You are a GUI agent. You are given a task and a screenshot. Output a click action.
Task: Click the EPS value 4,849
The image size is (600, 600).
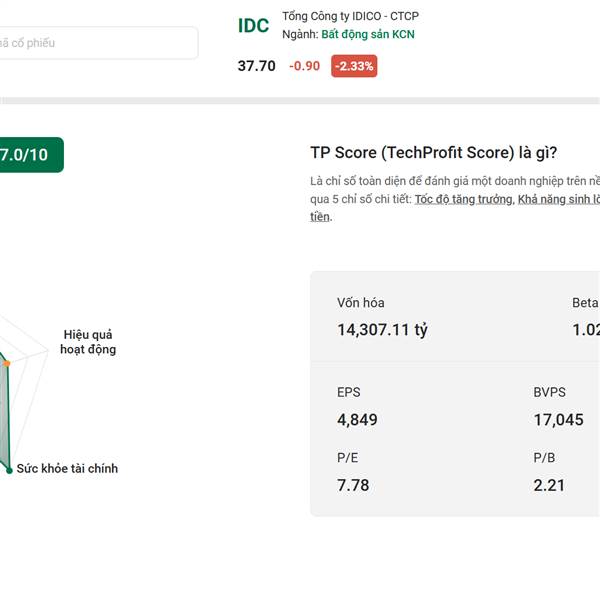pos(357,420)
